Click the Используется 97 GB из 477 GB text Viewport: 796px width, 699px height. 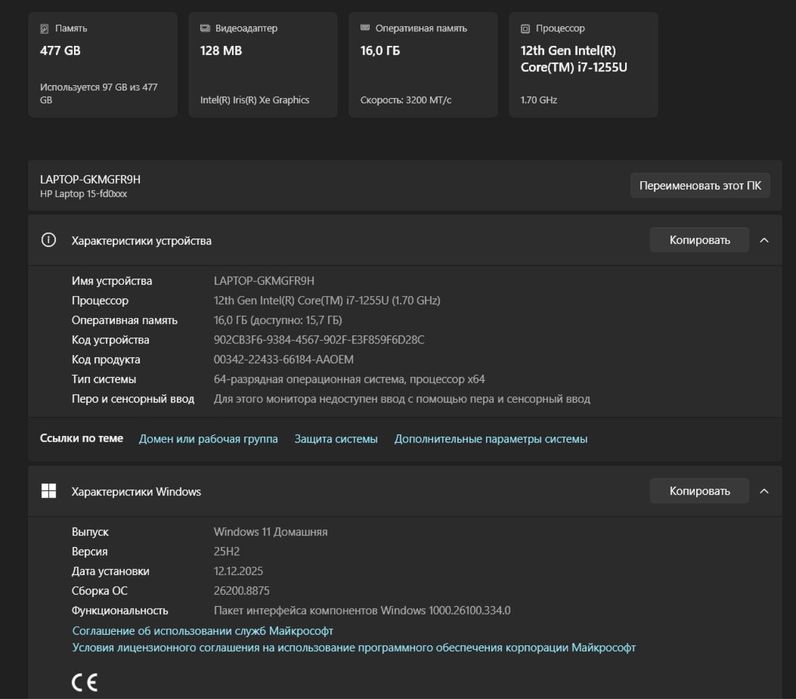pyautogui.click(x=99, y=93)
